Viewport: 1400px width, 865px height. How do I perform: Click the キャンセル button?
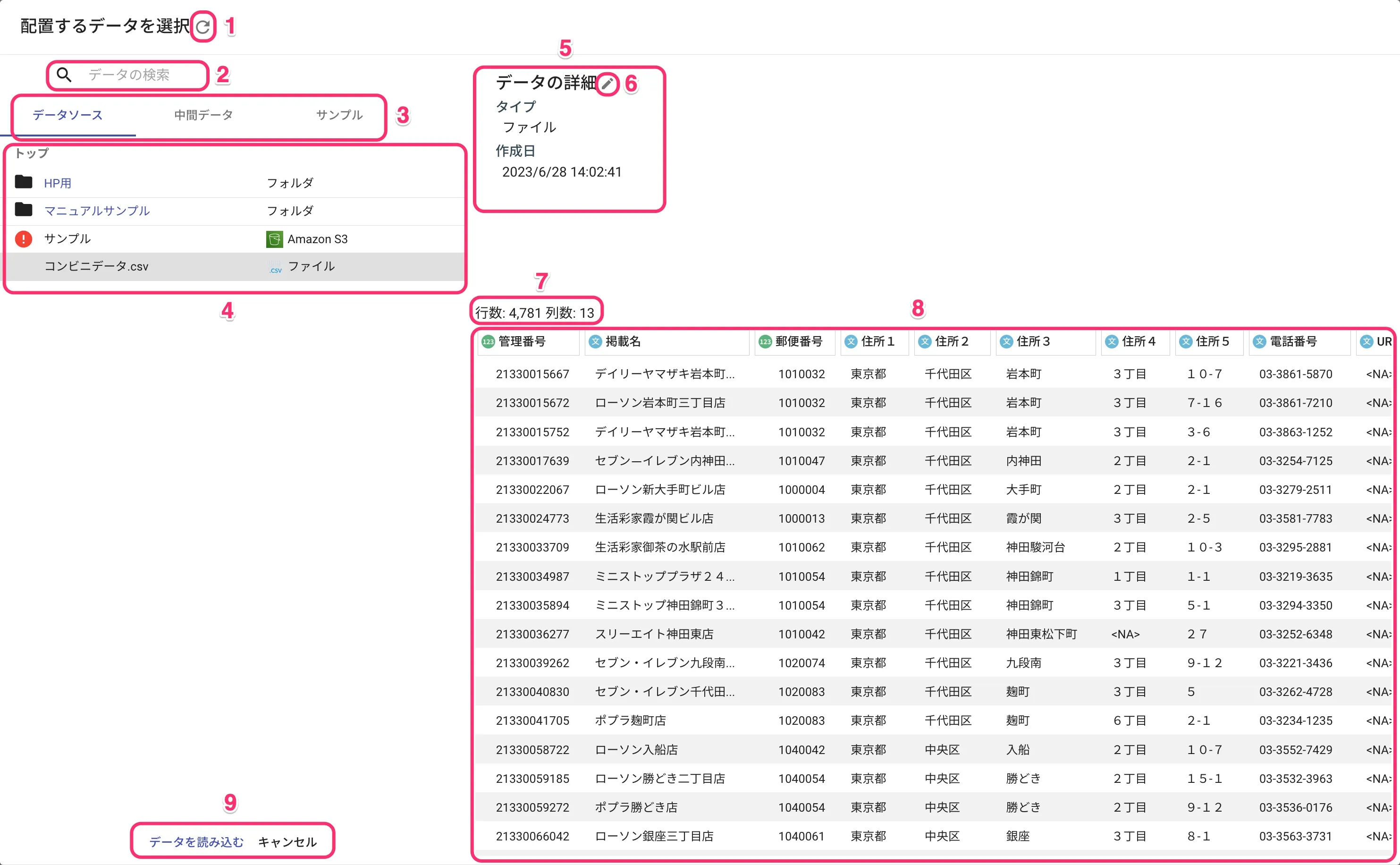[x=287, y=842]
